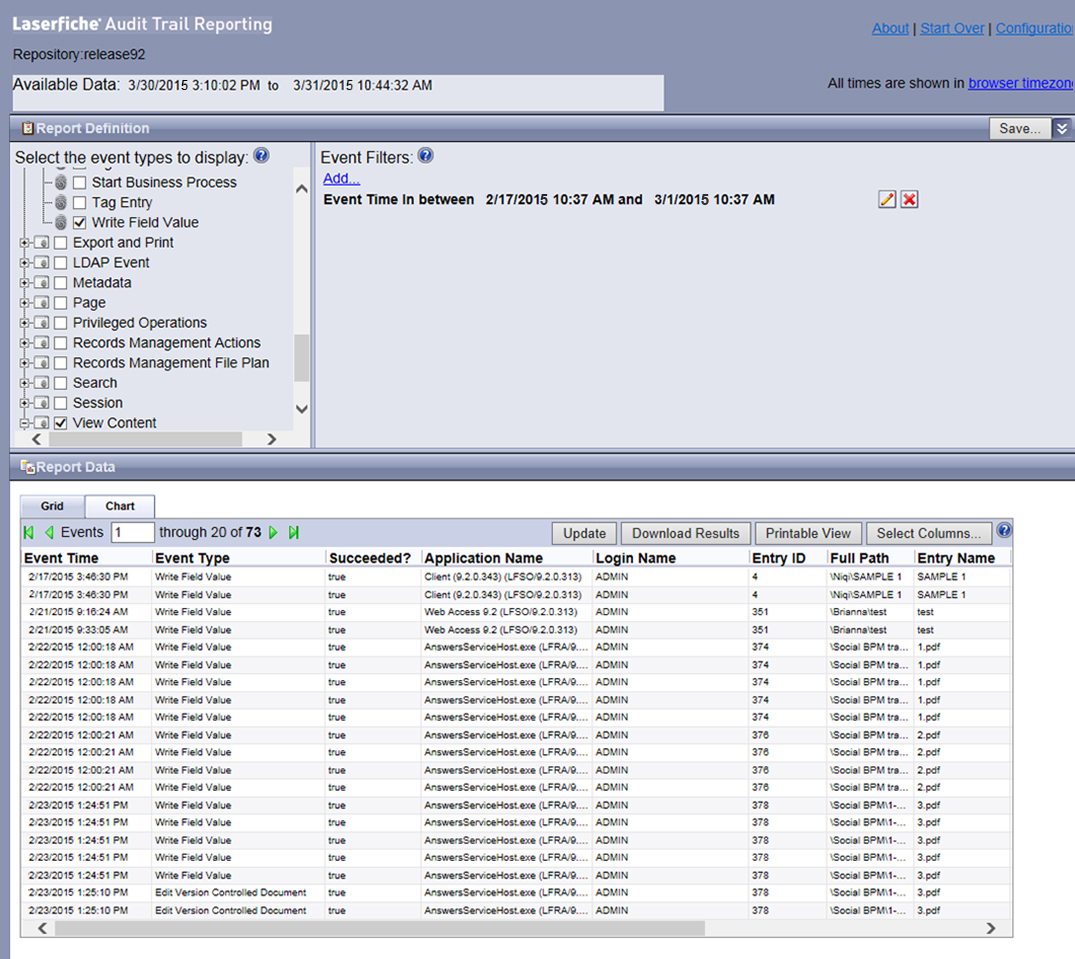This screenshot has width=1075, height=959.
Task: Uncheck the View Content checkbox
Action: (60, 423)
